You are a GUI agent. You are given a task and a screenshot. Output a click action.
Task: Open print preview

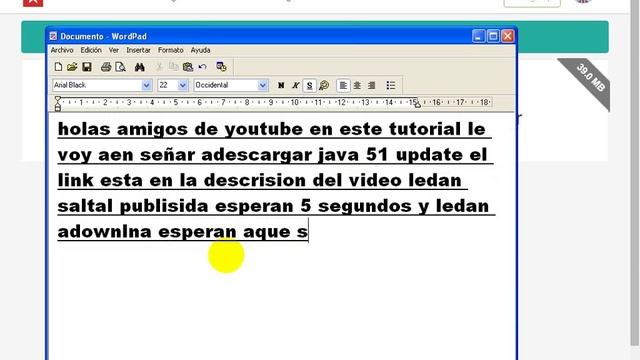pyautogui.click(x=120, y=67)
